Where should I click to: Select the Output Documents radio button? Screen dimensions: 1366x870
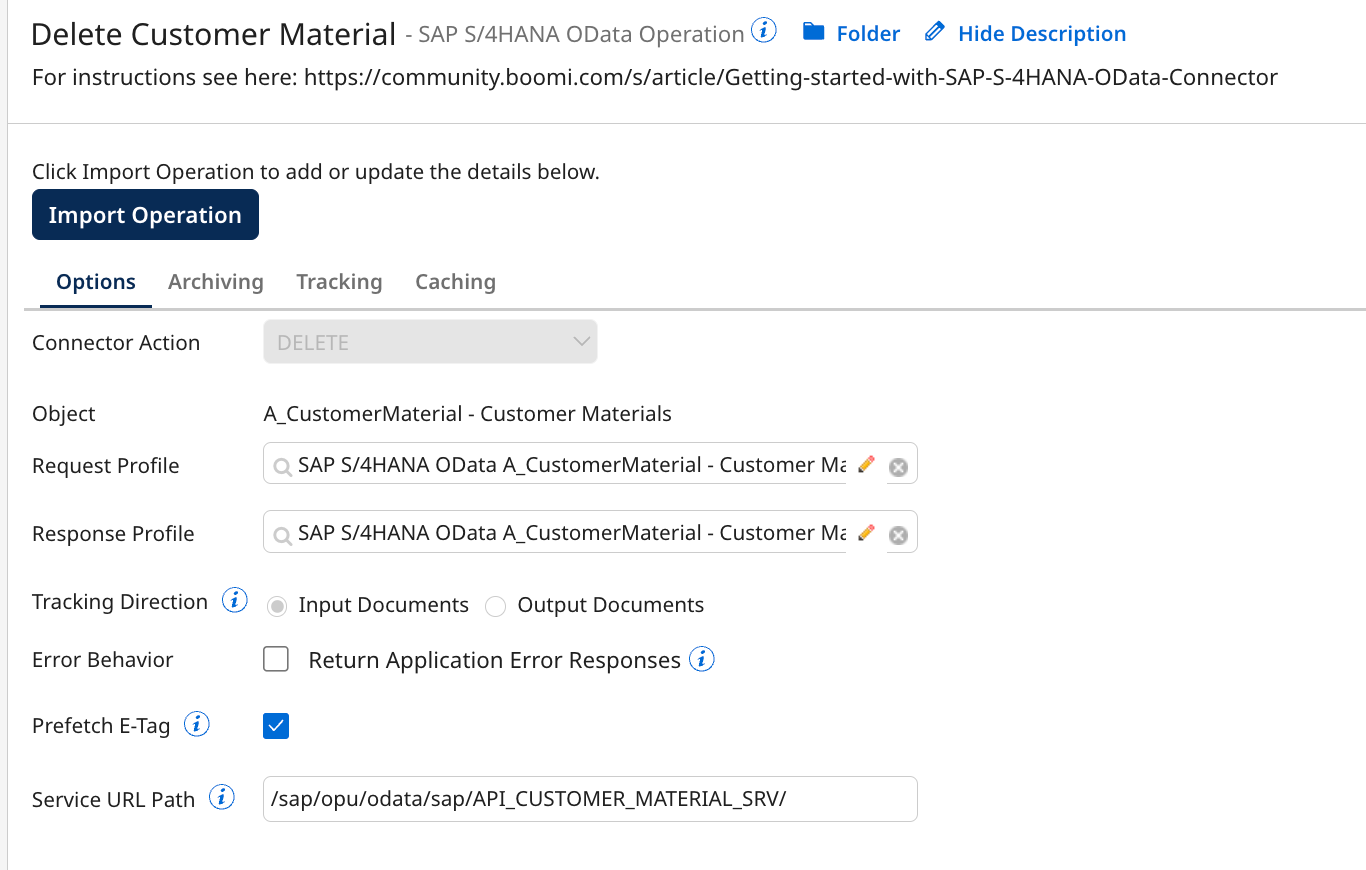(x=495, y=605)
